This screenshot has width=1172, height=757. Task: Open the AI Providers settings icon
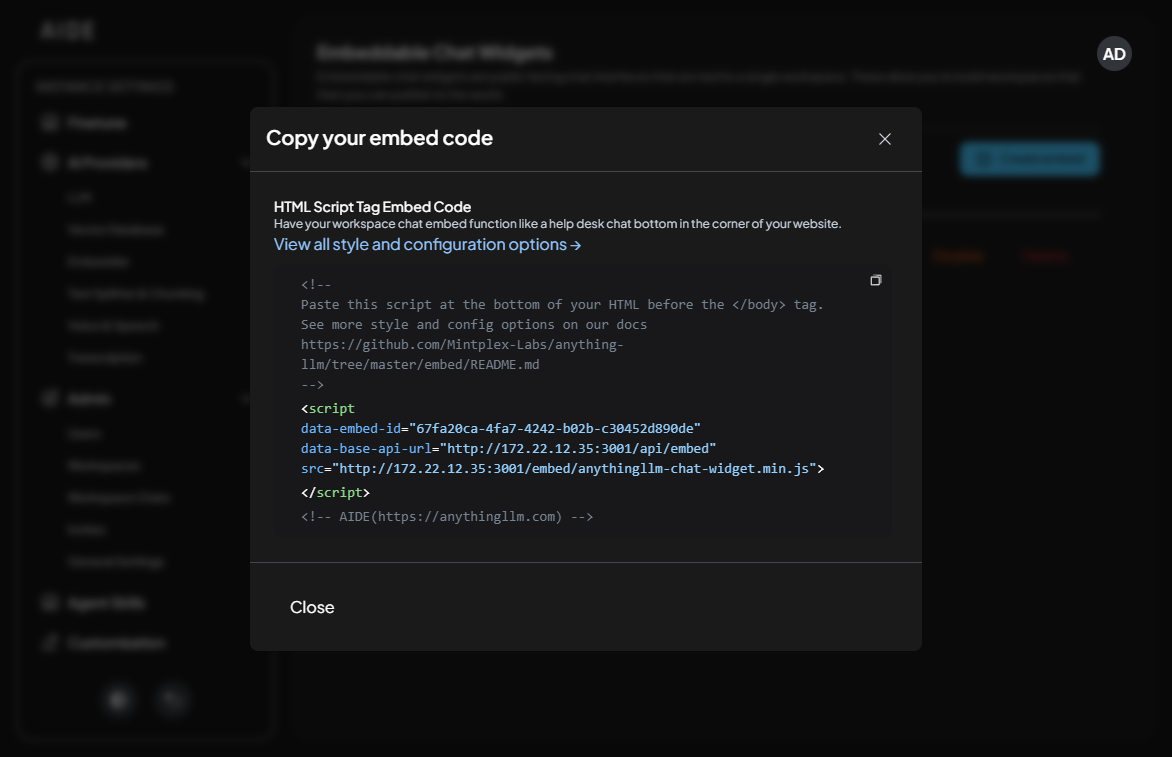pyautogui.click(x=50, y=161)
